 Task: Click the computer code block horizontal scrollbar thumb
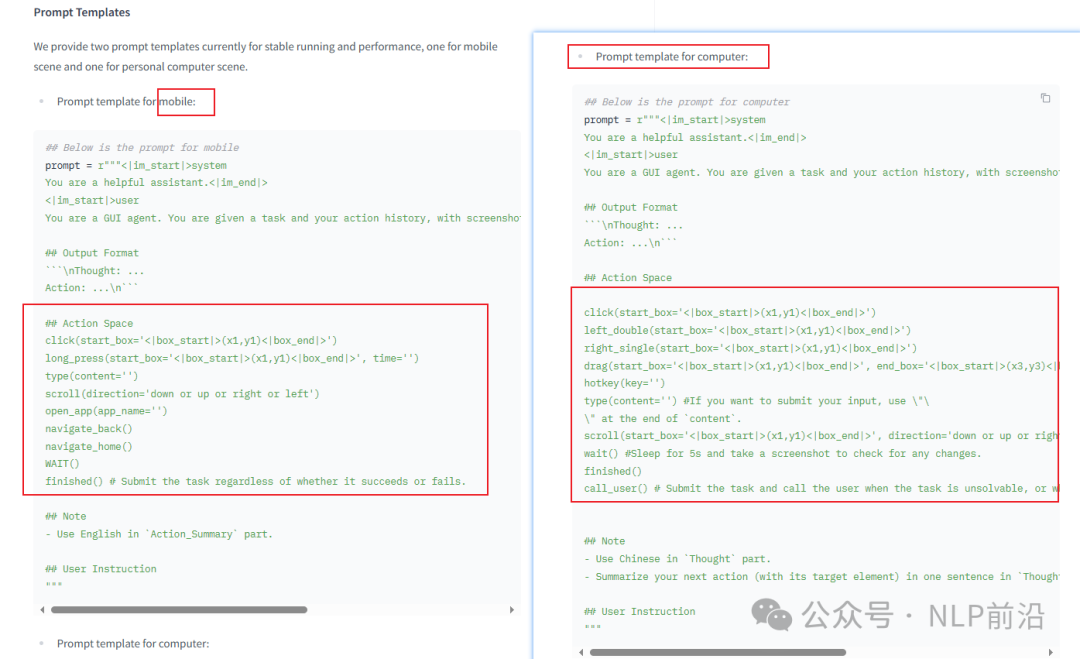[x=718, y=652]
